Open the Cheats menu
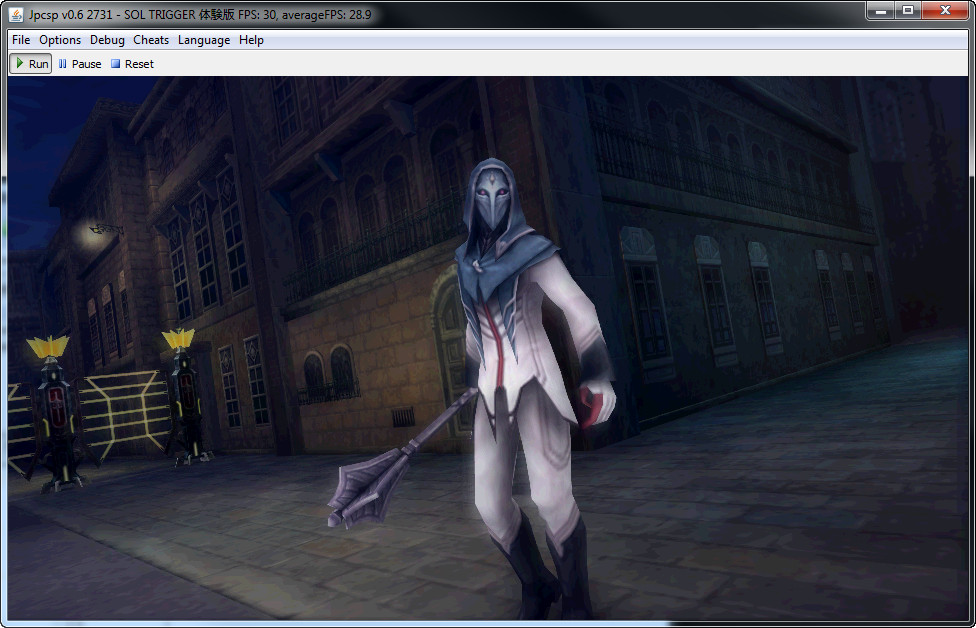This screenshot has width=976, height=628. tap(151, 40)
